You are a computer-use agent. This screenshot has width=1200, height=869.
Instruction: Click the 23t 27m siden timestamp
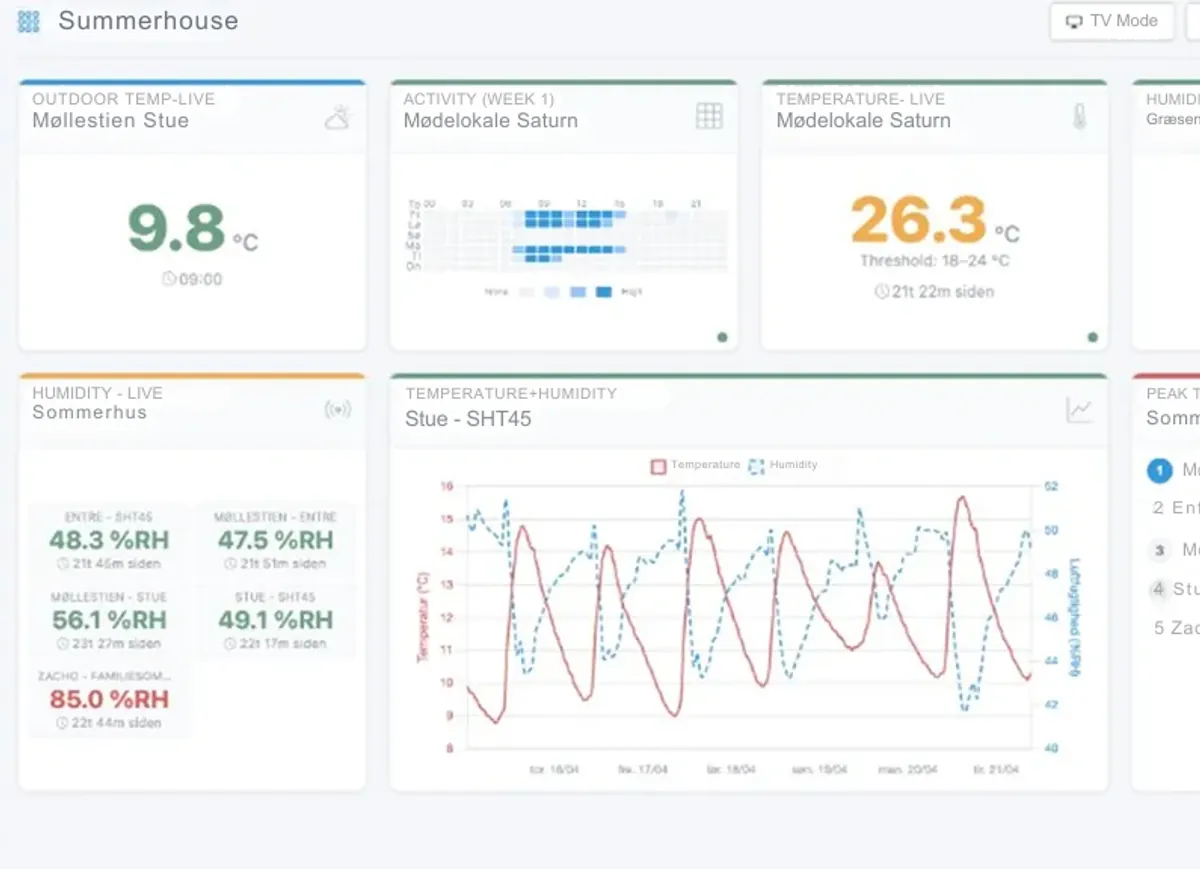pyautogui.click(x=109, y=643)
